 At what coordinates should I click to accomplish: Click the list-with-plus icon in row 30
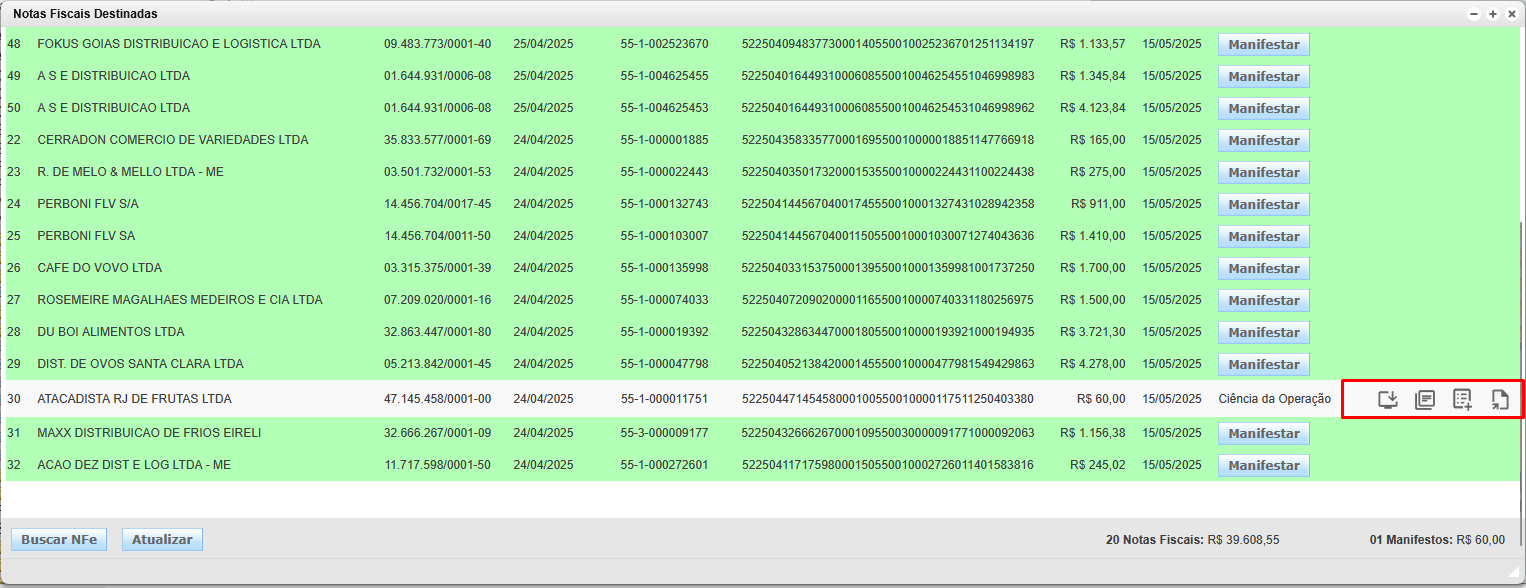[x=1462, y=400]
